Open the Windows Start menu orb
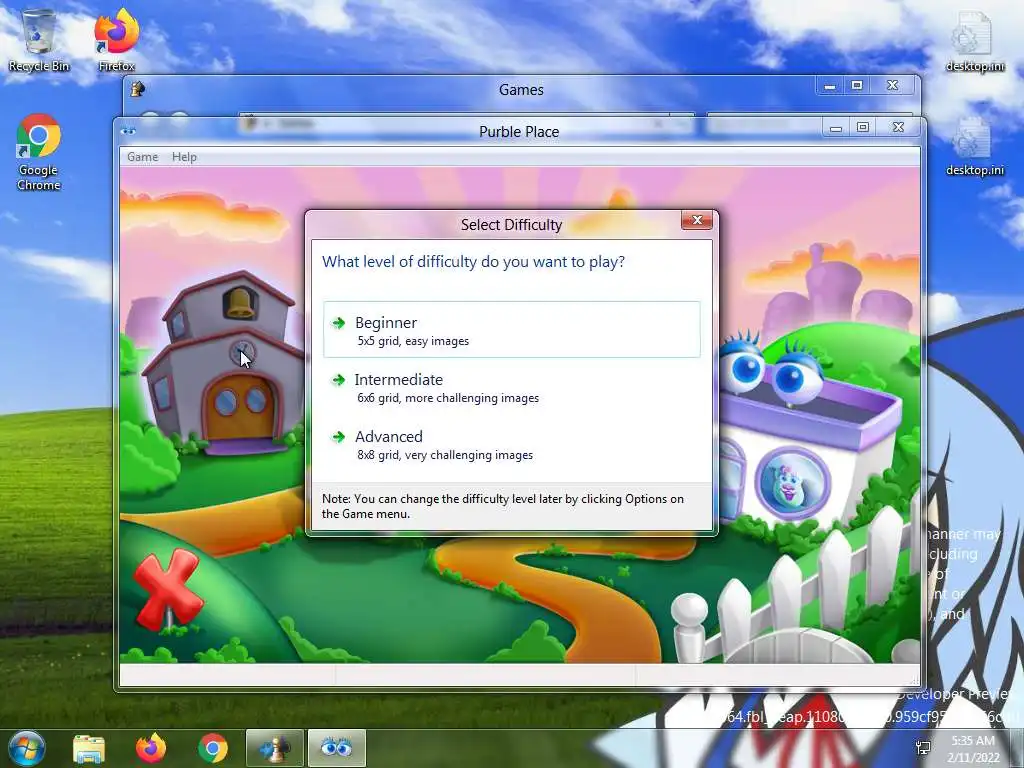The width and height of the screenshot is (1024, 768). 27,748
